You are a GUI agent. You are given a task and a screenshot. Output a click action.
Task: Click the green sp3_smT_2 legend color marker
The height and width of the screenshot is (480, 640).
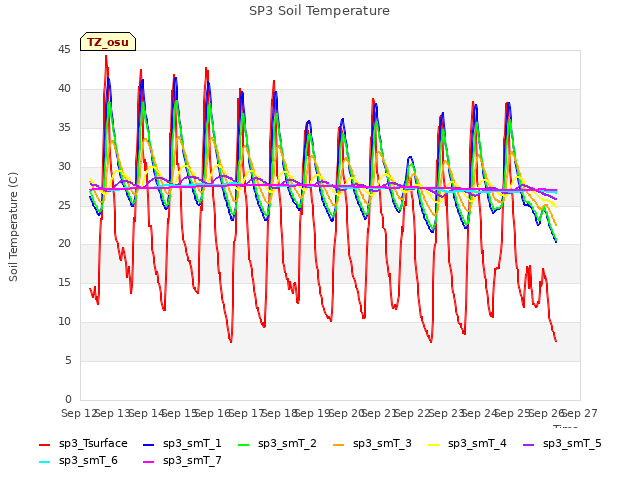(244, 444)
